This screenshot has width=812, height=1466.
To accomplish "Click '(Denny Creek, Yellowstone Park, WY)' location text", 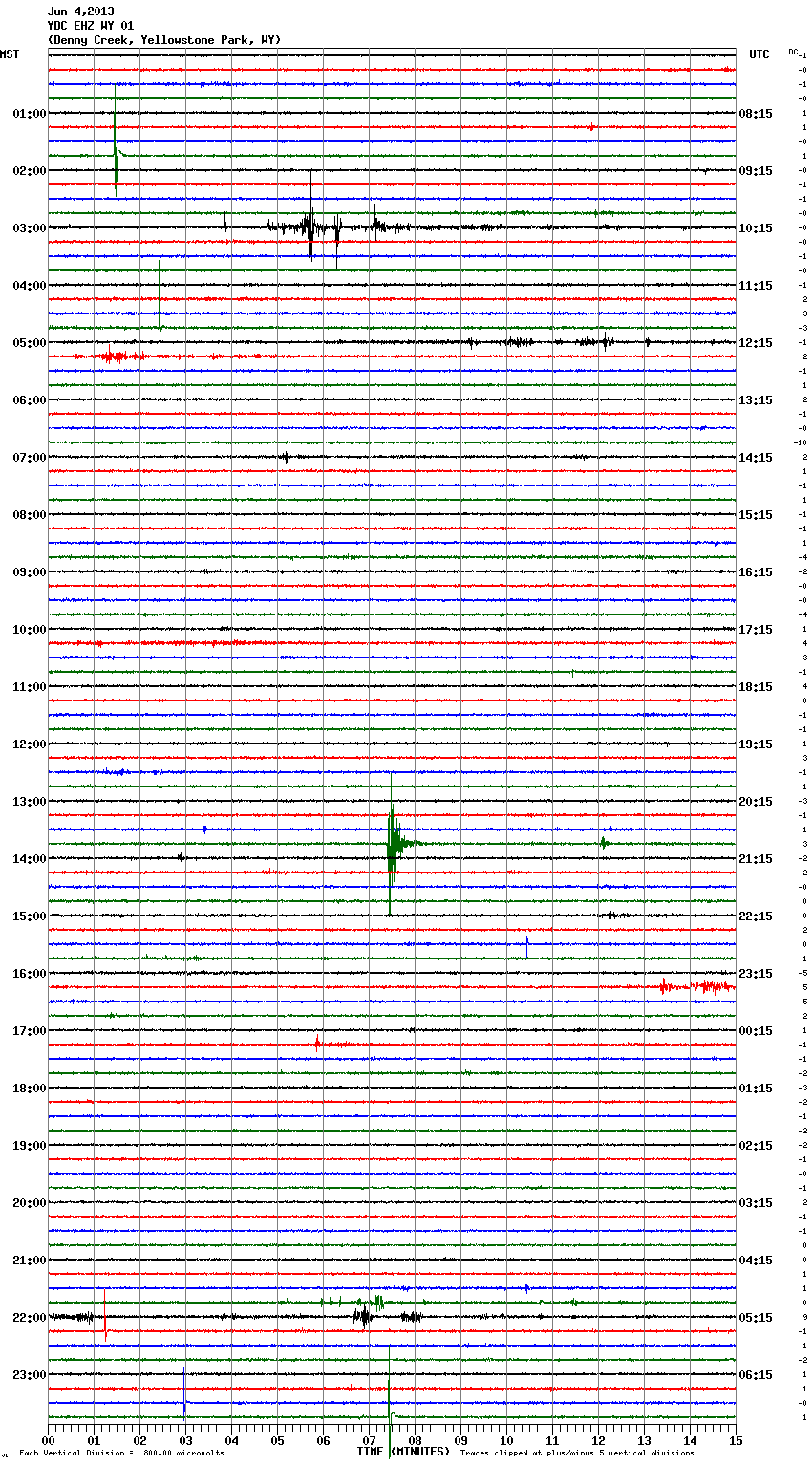I will click(164, 40).
